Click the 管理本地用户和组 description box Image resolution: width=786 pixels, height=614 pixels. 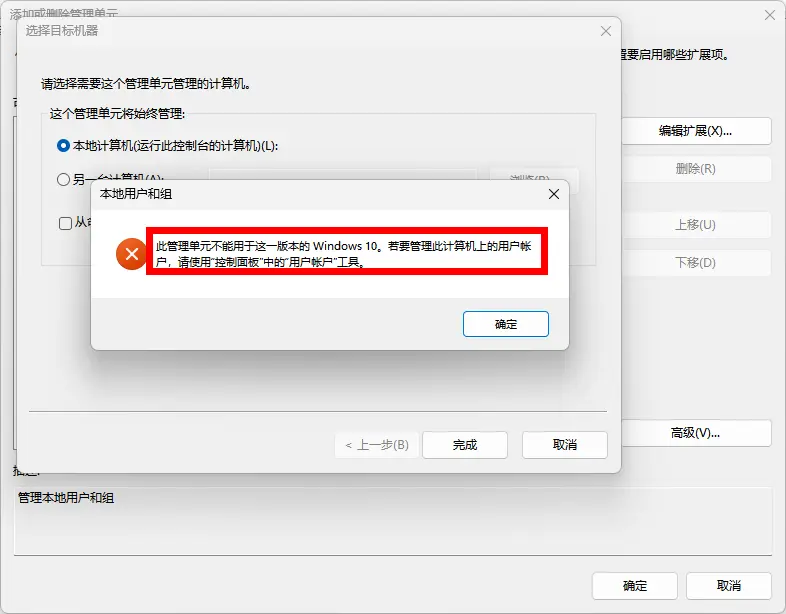(x=393, y=521)
